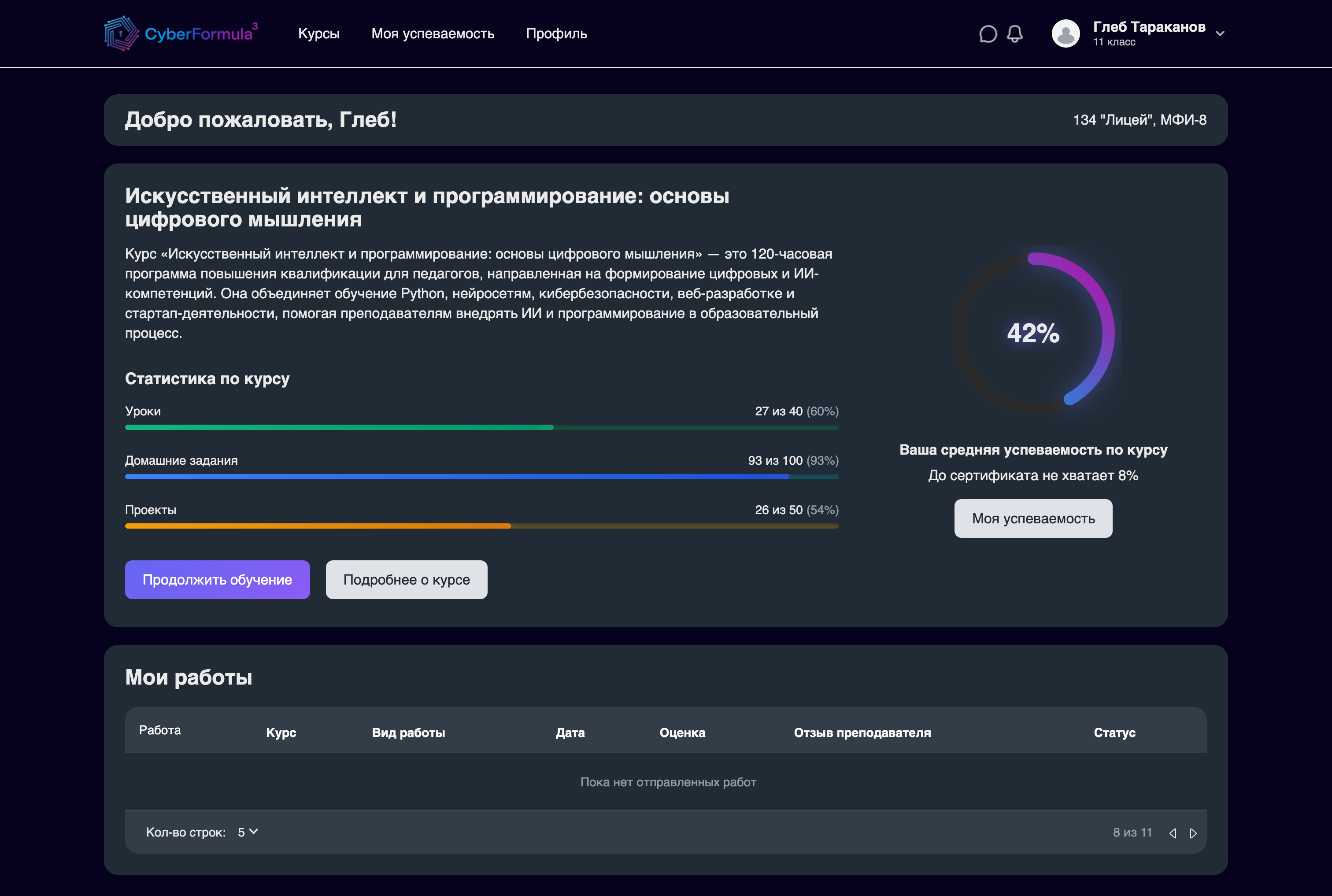
Task: Click the Домашние задания progress bar
Action: [482, 476]
